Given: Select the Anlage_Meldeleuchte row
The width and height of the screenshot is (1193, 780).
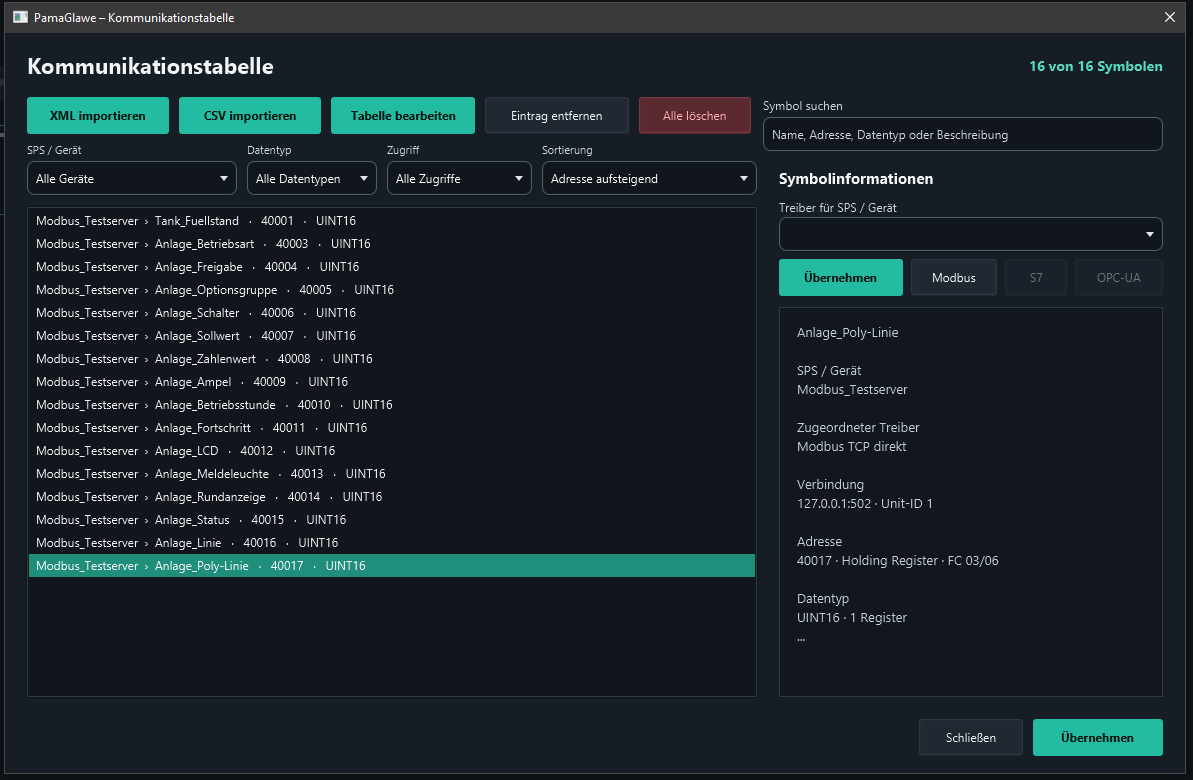Looking at the screenshot, I should [x=392, y=473].
